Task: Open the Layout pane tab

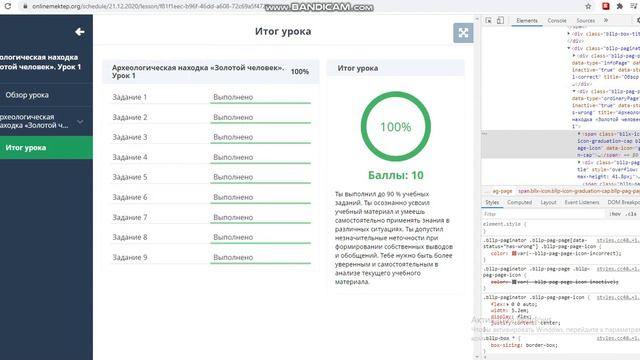Action: pos(548,202)
